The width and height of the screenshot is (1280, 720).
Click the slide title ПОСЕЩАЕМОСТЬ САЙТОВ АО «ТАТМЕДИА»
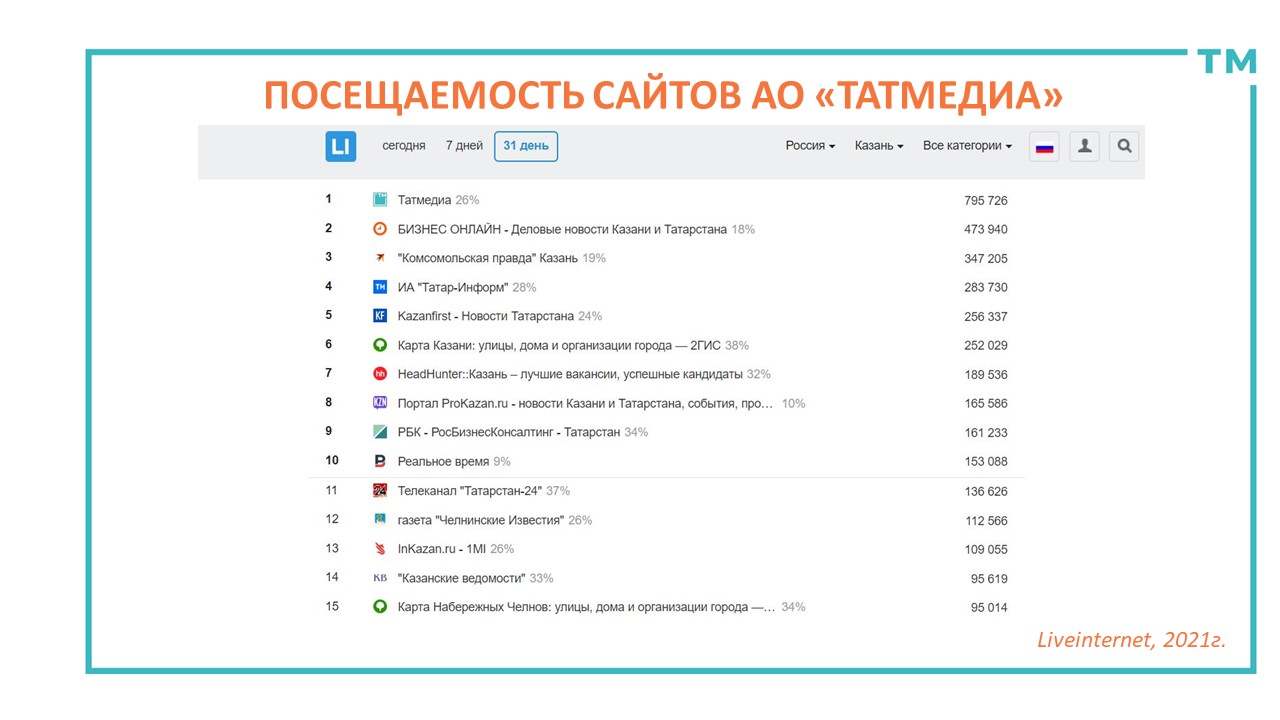click(664, 95)
